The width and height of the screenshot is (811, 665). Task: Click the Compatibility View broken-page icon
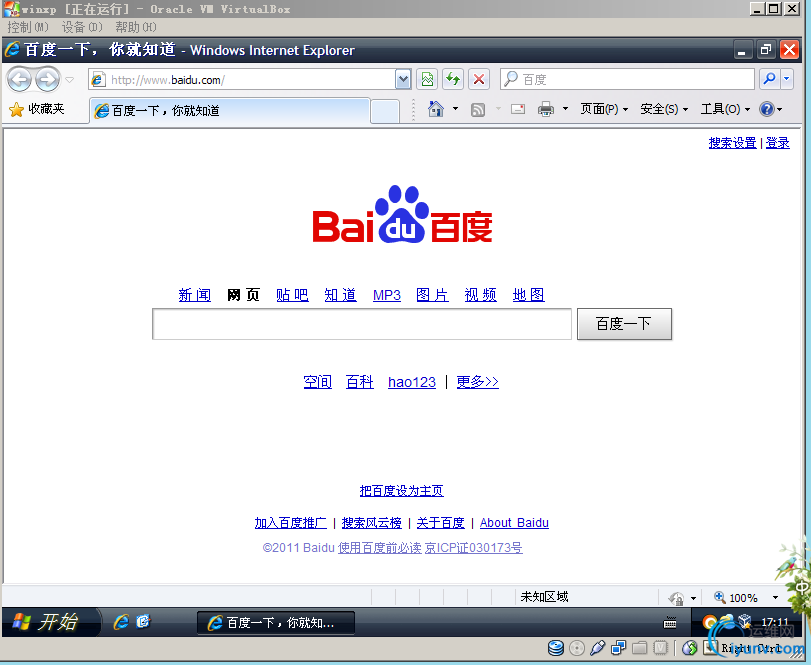tap(427, 80)
